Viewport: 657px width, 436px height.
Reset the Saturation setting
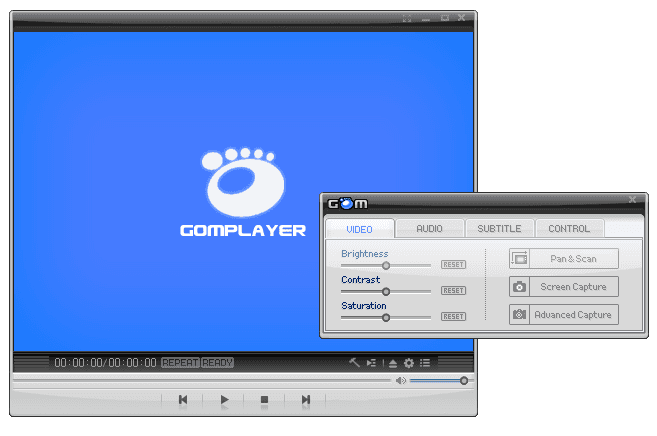(x=453, y=317)
